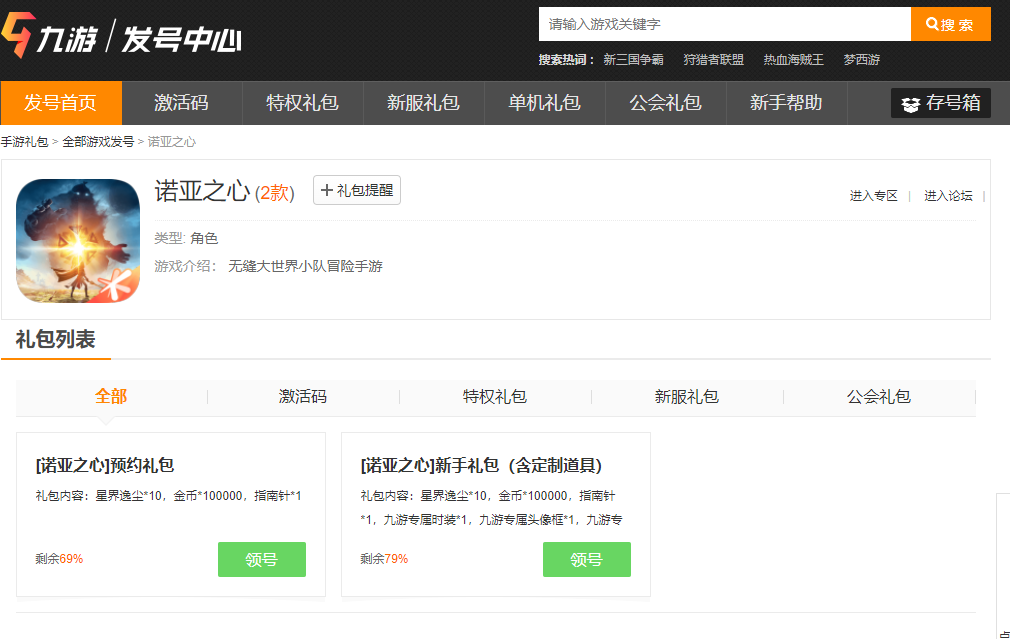Switch to 公会礼包 gift list tab
1010x639 pixels.
pos(878,397)
